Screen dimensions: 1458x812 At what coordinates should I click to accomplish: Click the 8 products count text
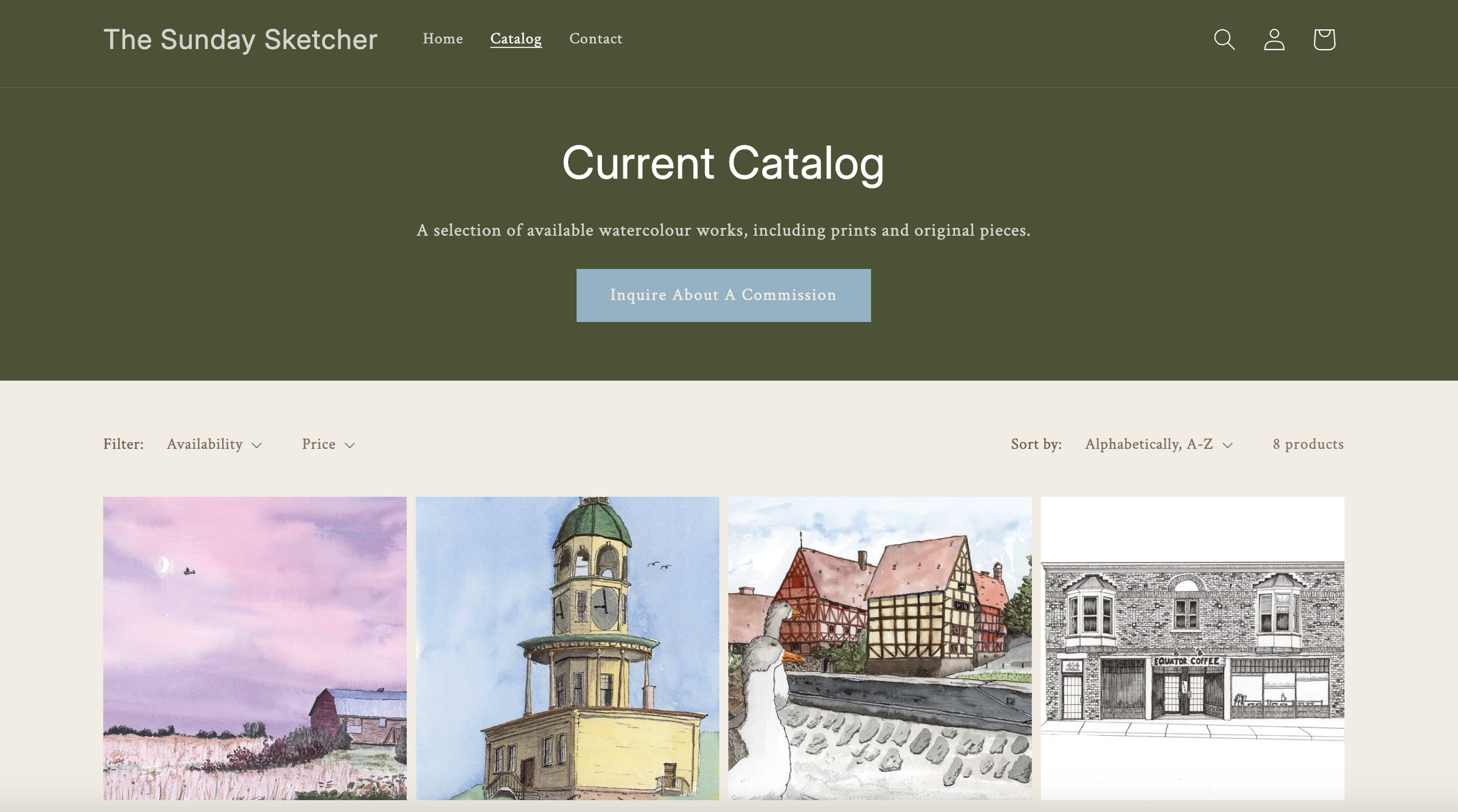(1308, 444)
